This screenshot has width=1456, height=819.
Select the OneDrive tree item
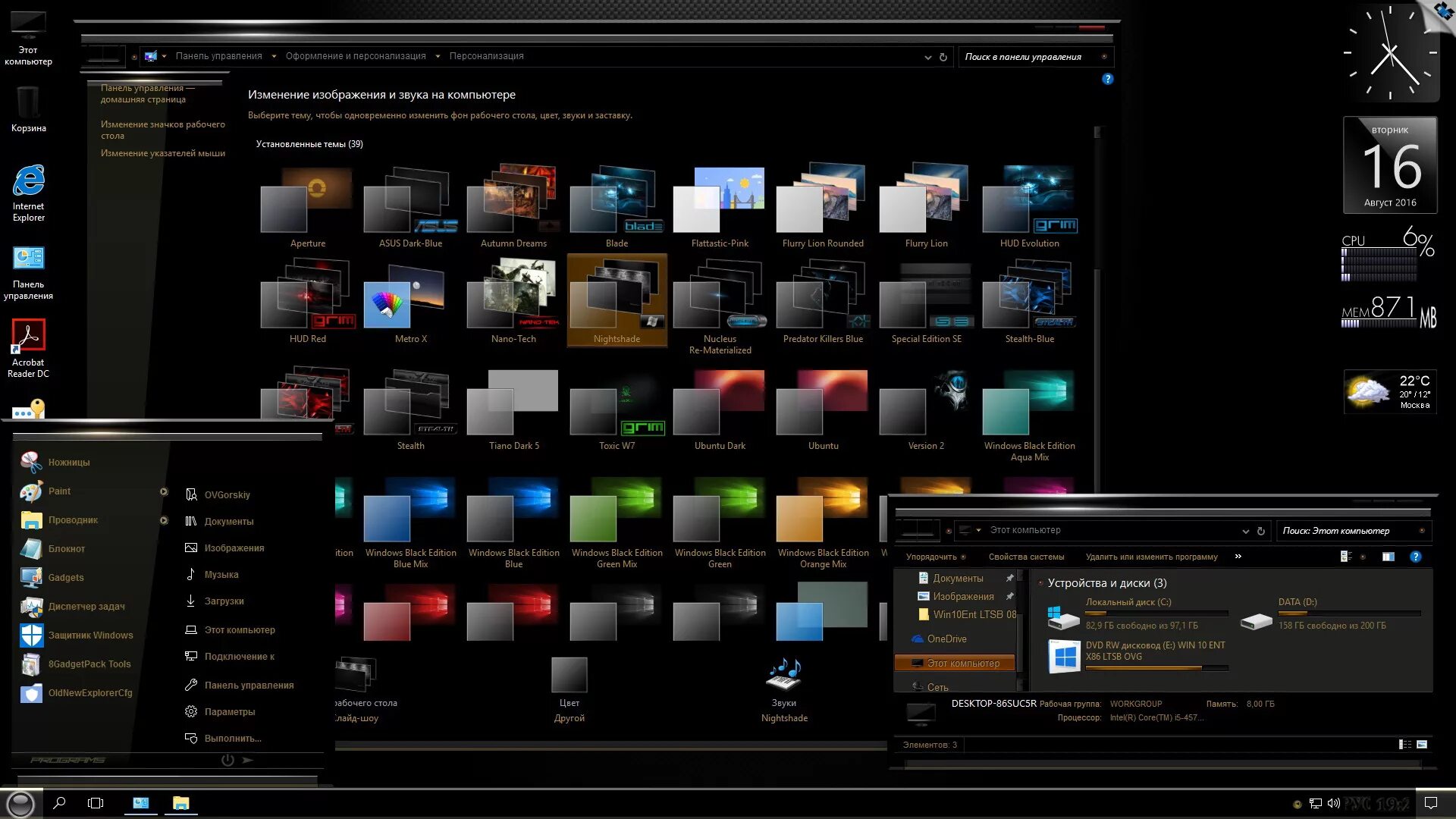coord(946,639)
